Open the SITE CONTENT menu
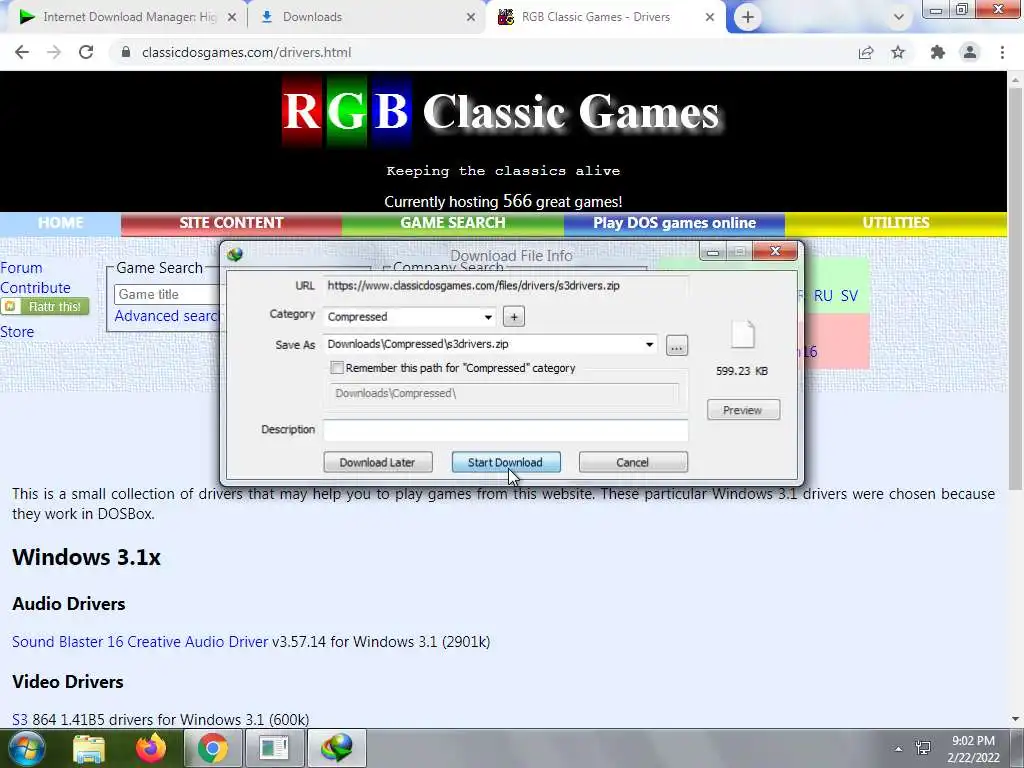 pyautogui.click(x=231, y=223)
